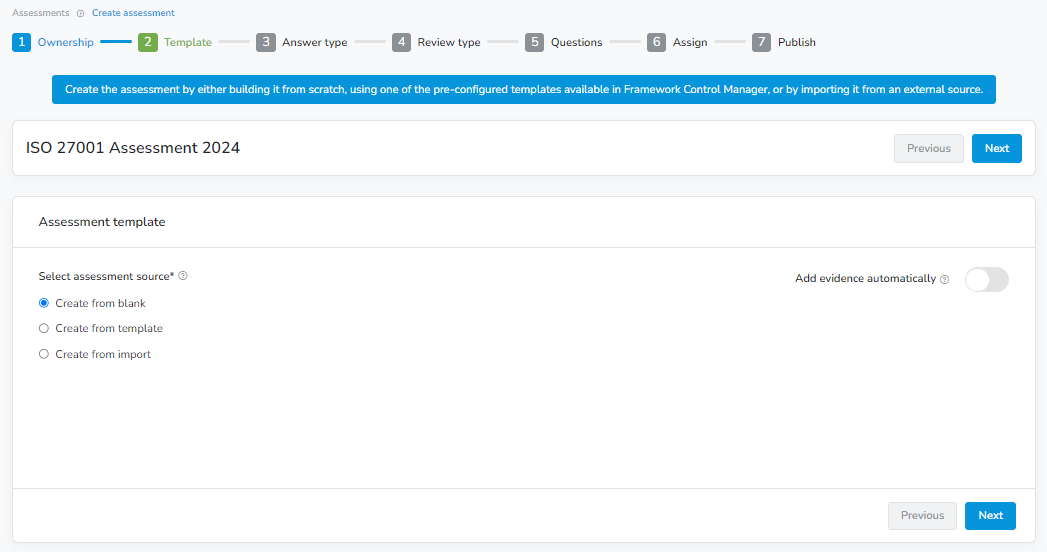Enable Add evidence automatically switch
The image size is (1047, 552).
(x=986, y=280)
